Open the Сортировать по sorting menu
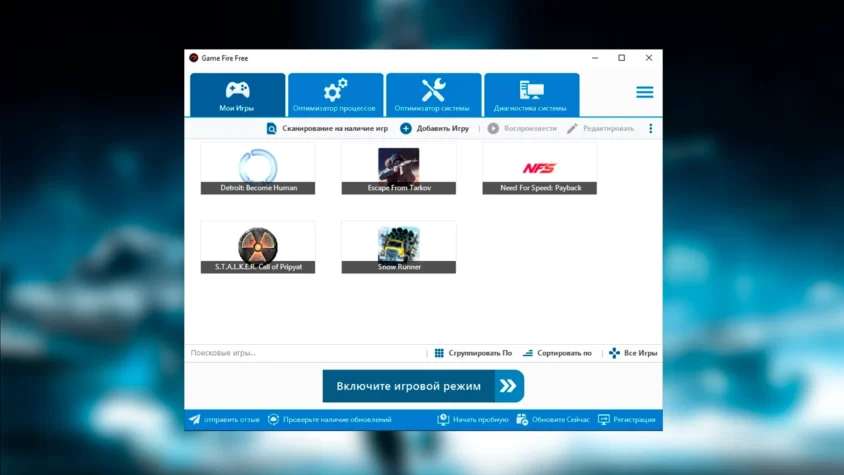The height and width of the screenshot is (475, 844). [557, 353]
